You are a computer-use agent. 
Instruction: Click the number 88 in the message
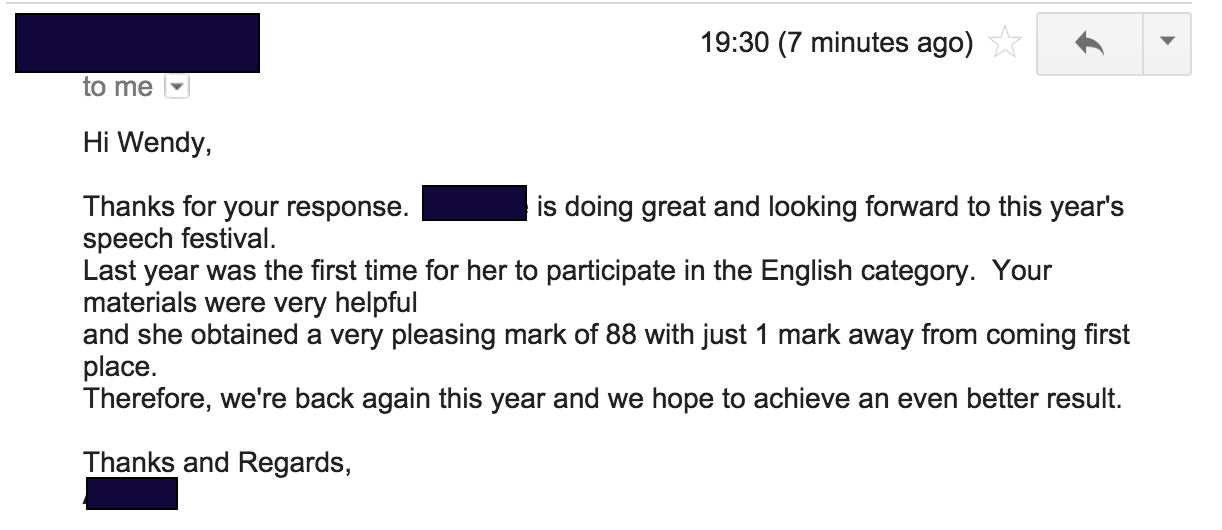(621, 335)
